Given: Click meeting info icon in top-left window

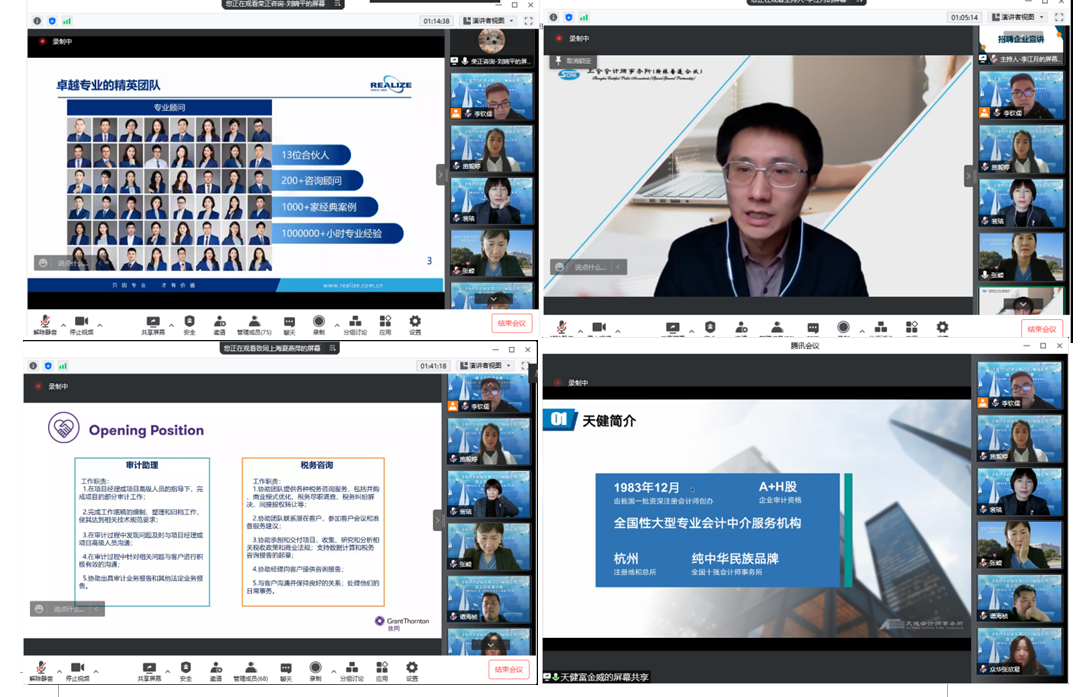Looking at the screenshot, I should 37,21.
